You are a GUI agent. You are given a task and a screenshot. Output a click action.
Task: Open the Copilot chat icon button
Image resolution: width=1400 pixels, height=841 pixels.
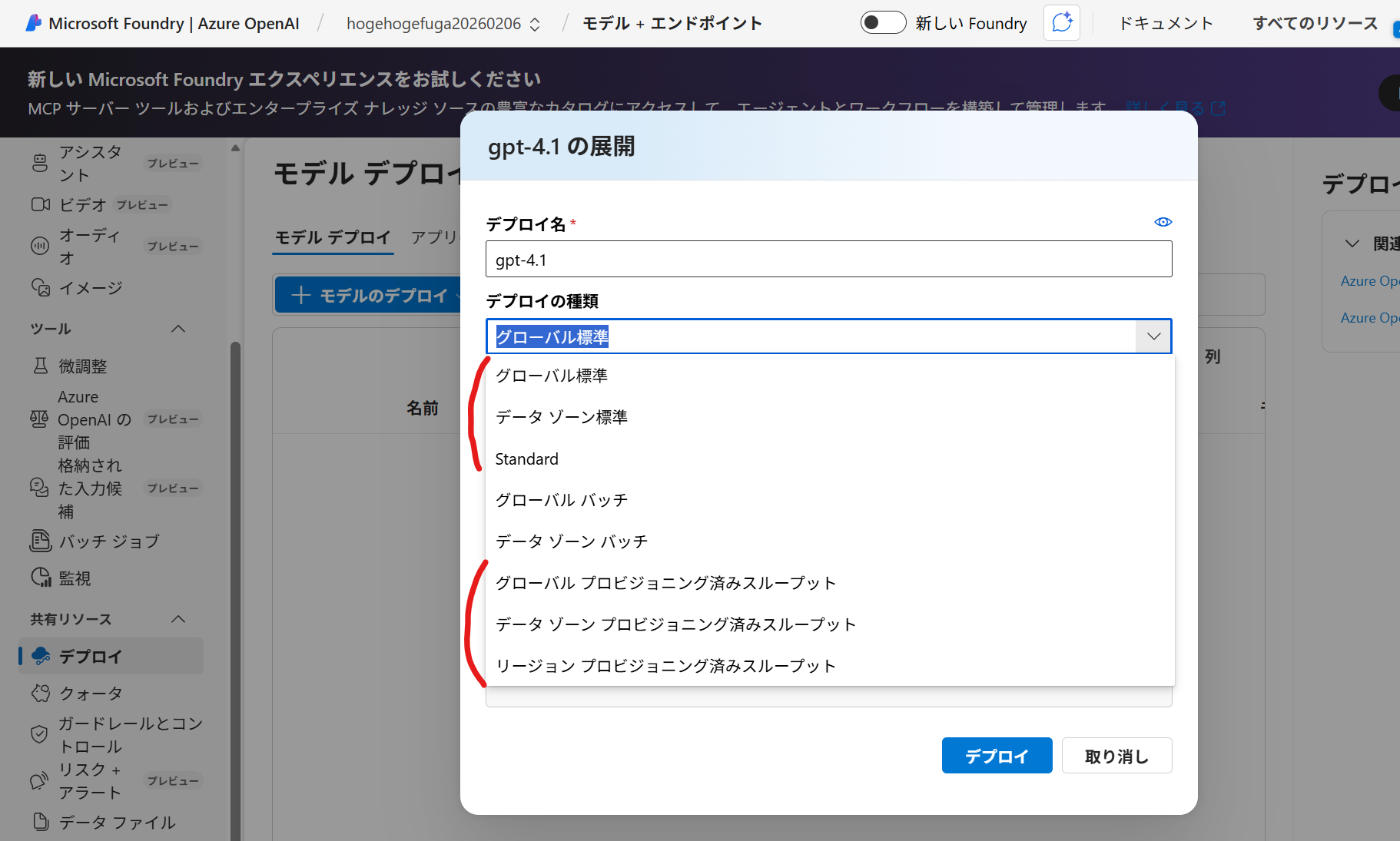[1061, 23]
